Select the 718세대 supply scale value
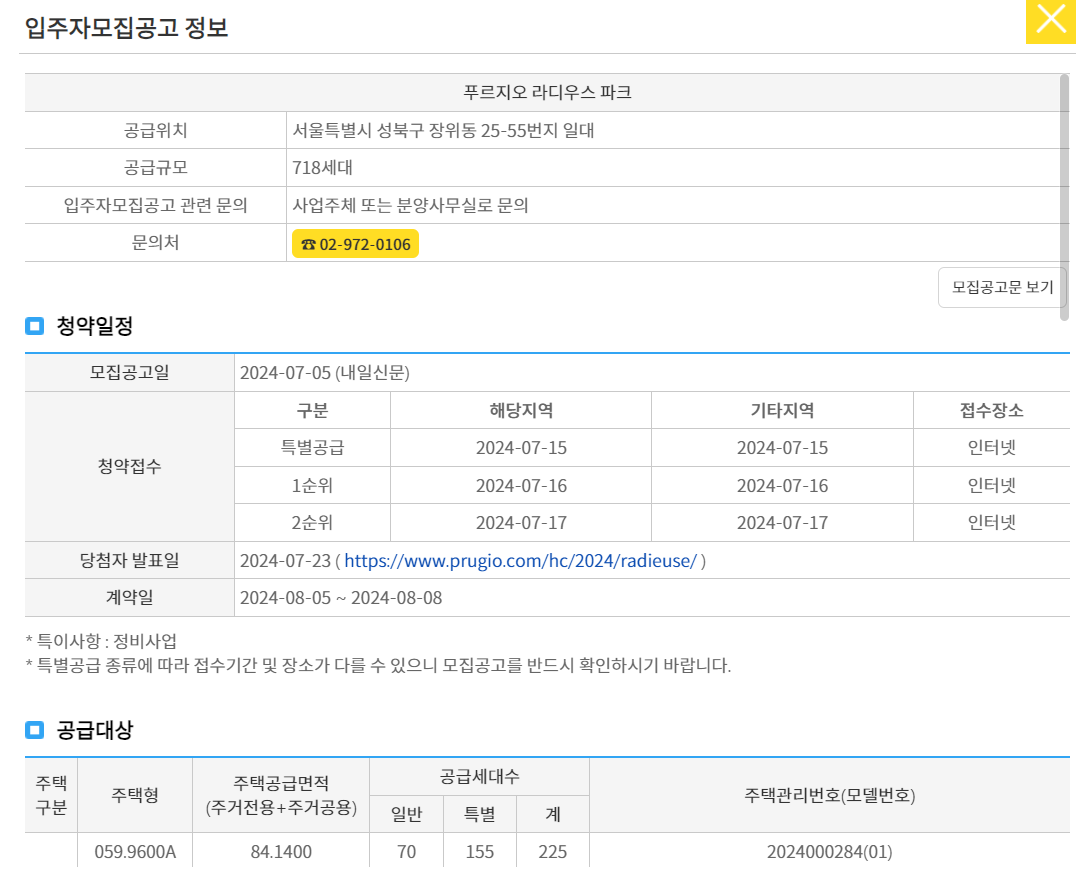1086x877 pixels. pos(316,167)
